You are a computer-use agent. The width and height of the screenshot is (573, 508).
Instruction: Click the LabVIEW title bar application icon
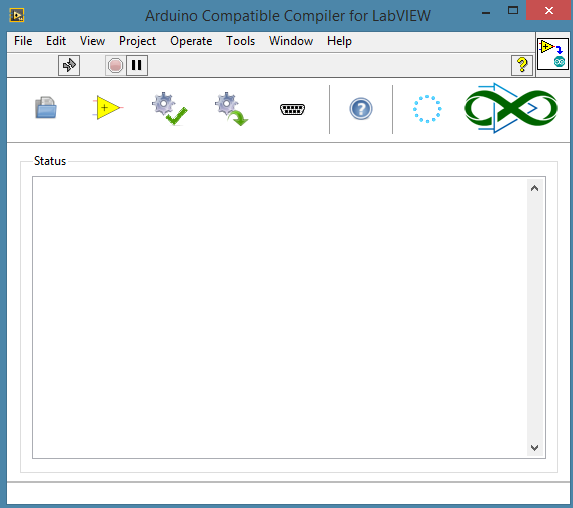pyautogui.click(x=17, y=15)
